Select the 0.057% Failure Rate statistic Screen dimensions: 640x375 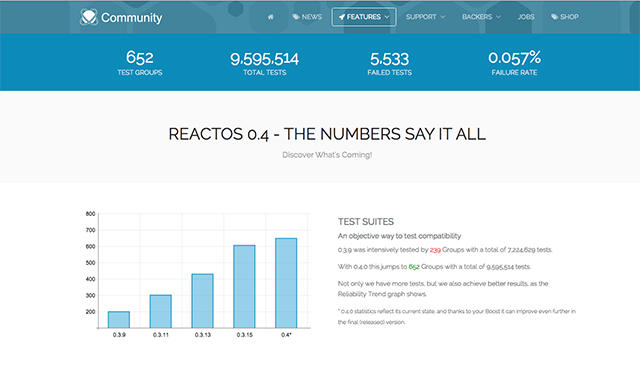pyautogui.click(x=514, y=62)
